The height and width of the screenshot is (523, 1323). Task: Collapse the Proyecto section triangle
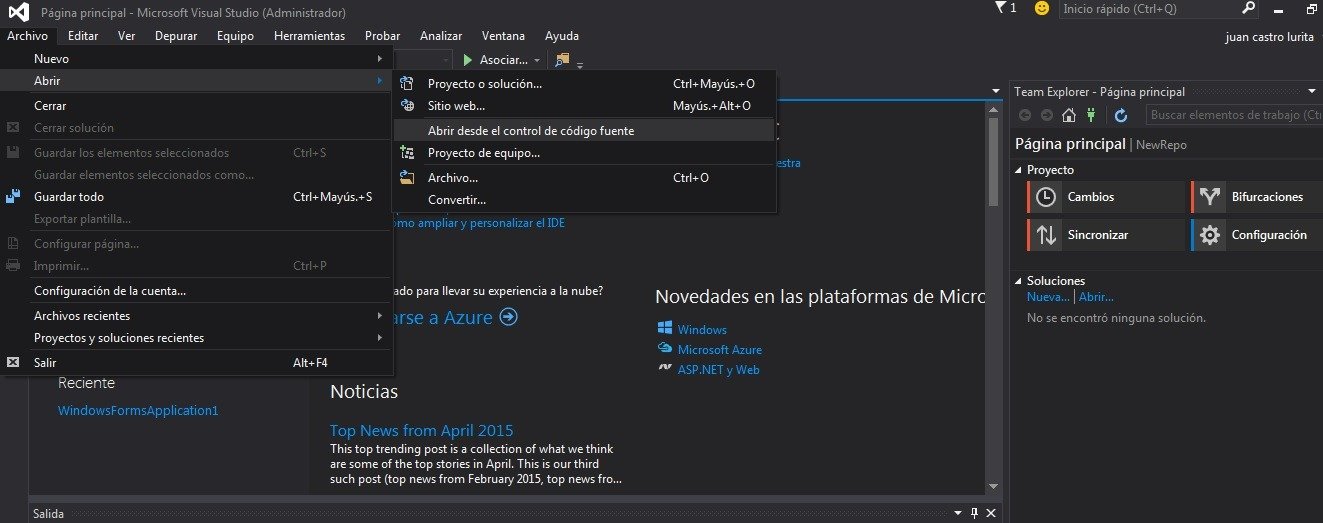click(1019, 170)
